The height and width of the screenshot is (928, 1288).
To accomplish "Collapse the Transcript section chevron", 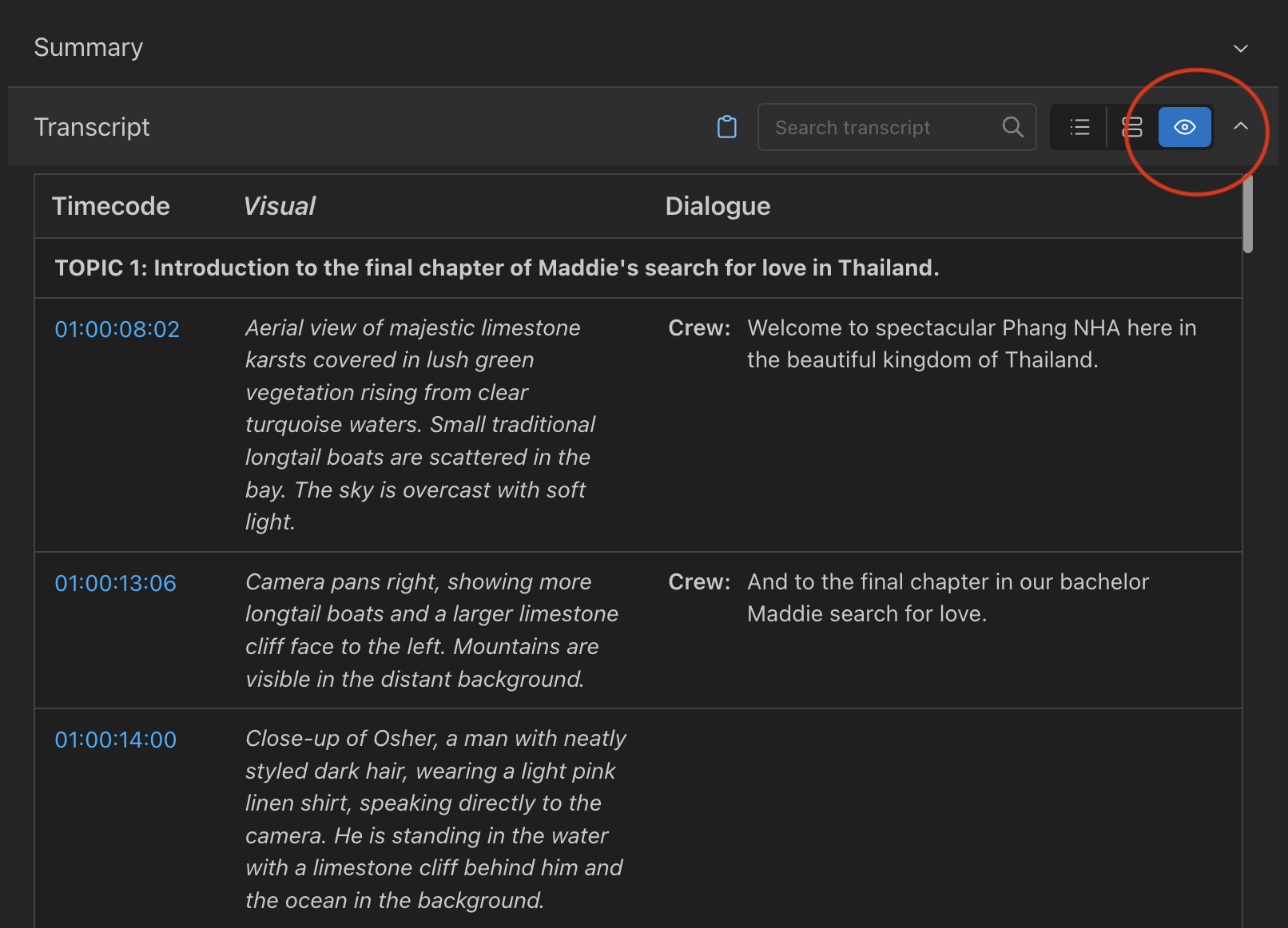I will 1240,126.
